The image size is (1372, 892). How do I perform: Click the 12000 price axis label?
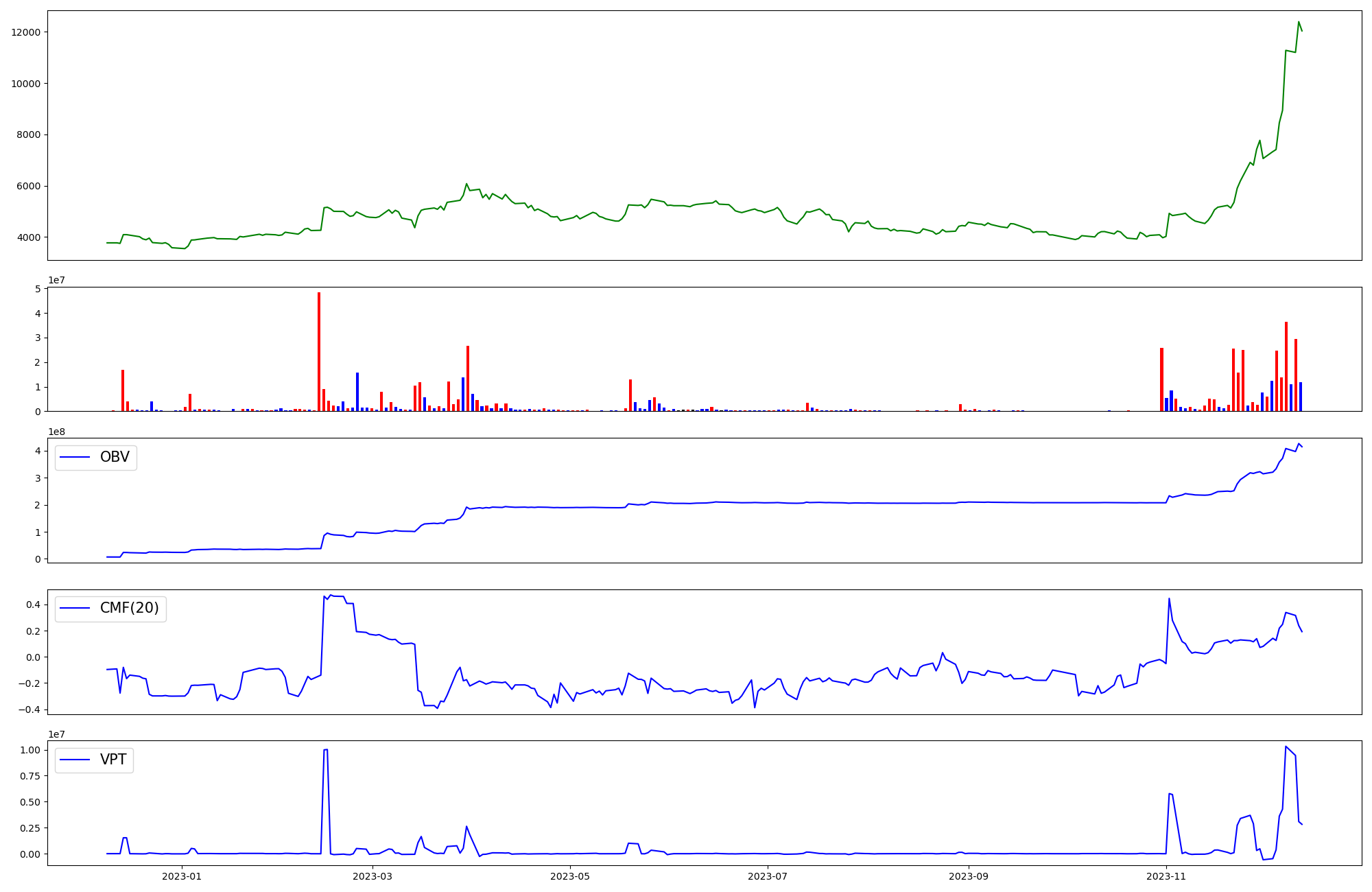25,32
